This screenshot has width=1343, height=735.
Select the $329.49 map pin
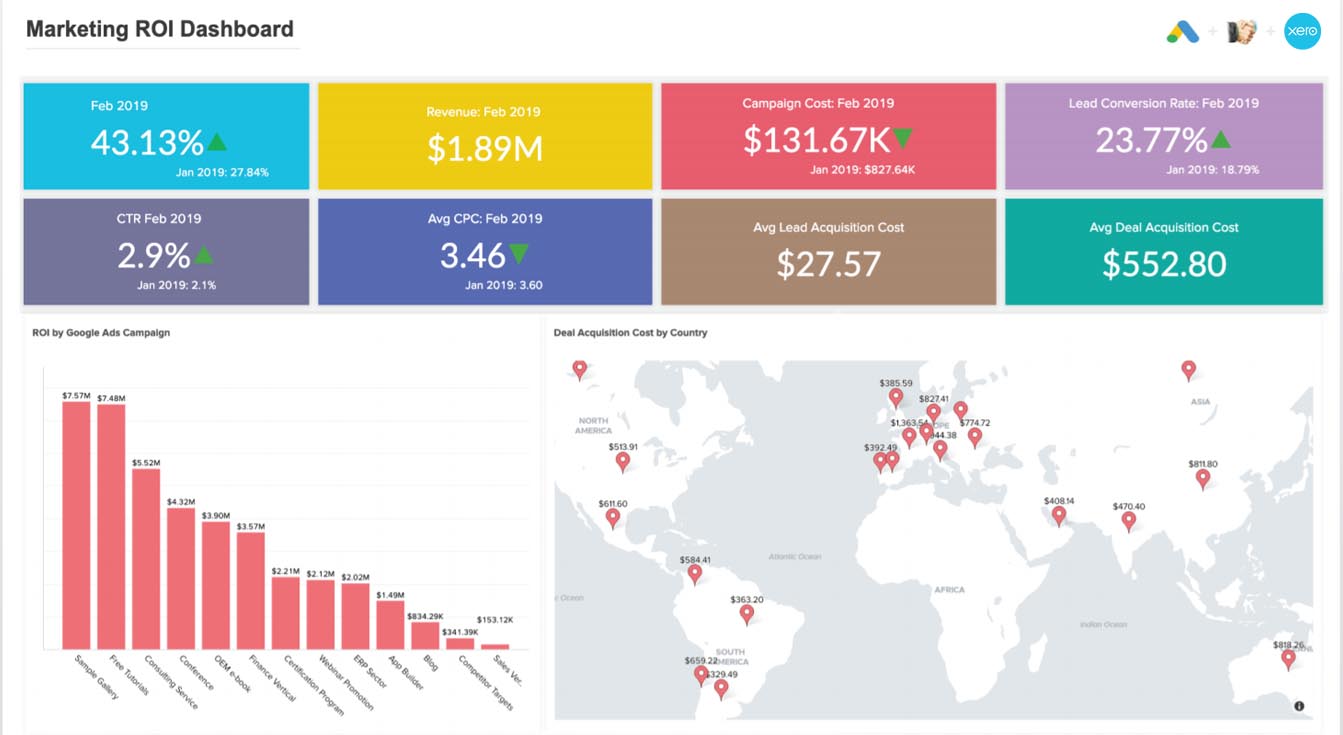coord(721,688)
